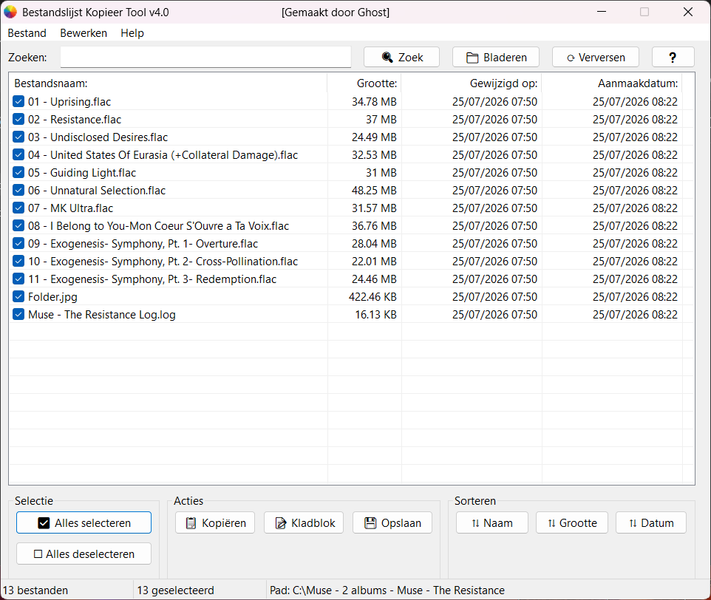Screen dimensions: 711x600
Task: Click the Grootte column header
Action: [365, 83]
